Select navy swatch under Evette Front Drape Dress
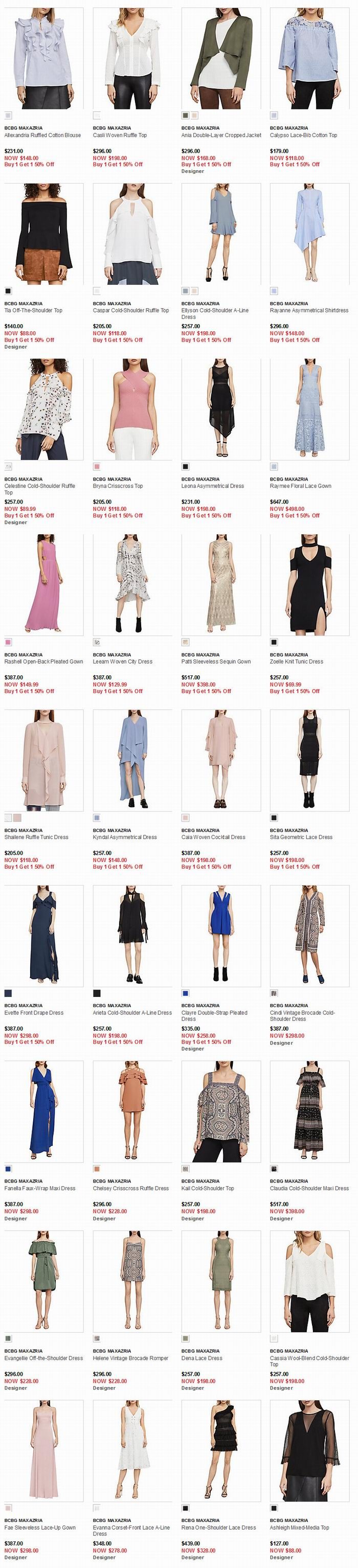The width and height of the screenshot is (358, 1568). click(x=8, y=993)
